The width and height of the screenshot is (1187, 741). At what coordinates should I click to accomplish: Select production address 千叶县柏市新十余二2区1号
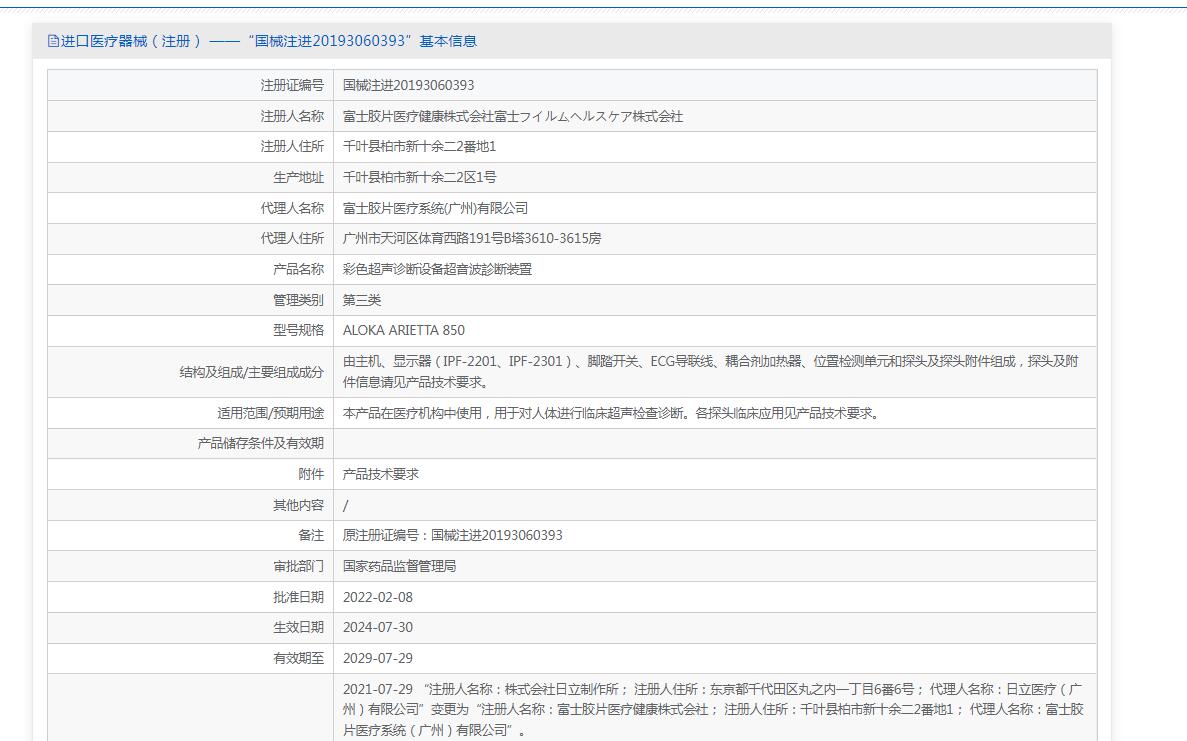coord(419,177)
